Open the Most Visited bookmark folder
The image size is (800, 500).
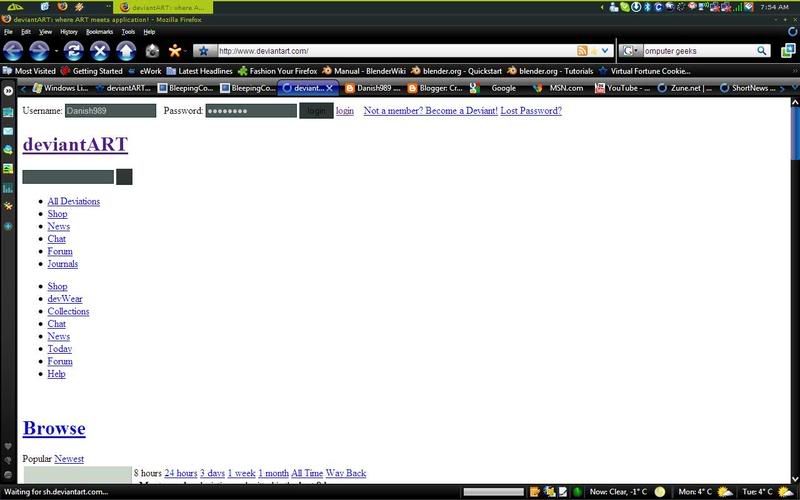point(30,71)
